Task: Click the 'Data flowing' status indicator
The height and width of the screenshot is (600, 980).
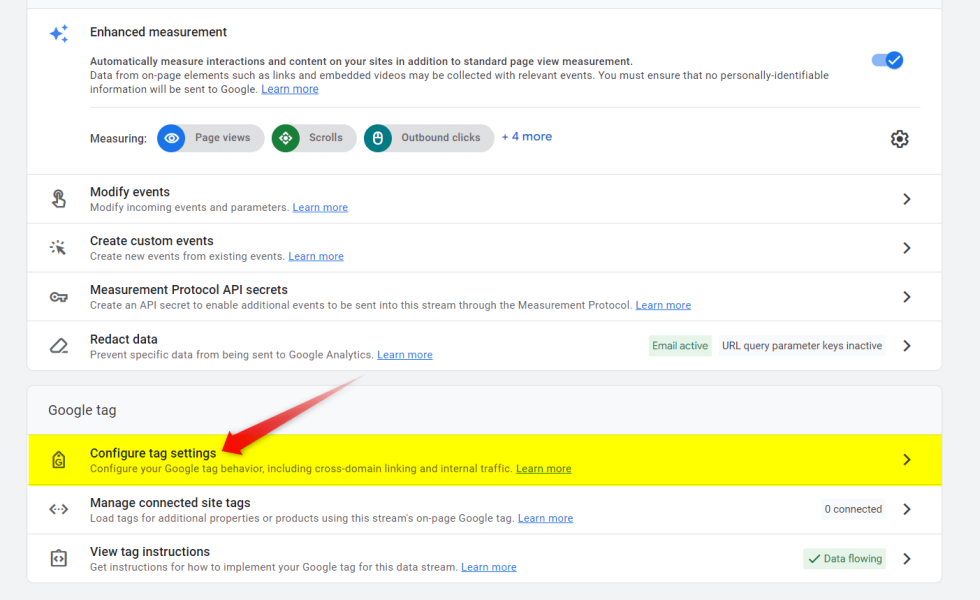Action: [x=844, y=558]
